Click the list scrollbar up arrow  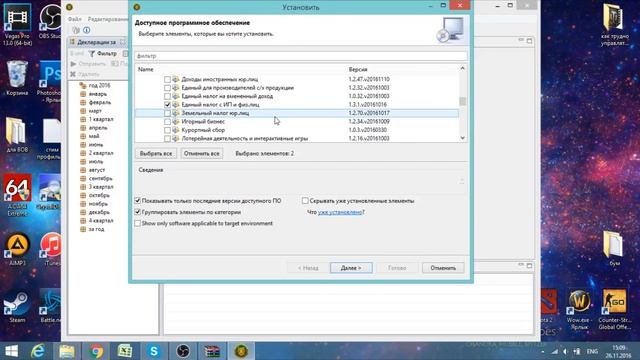462,69
